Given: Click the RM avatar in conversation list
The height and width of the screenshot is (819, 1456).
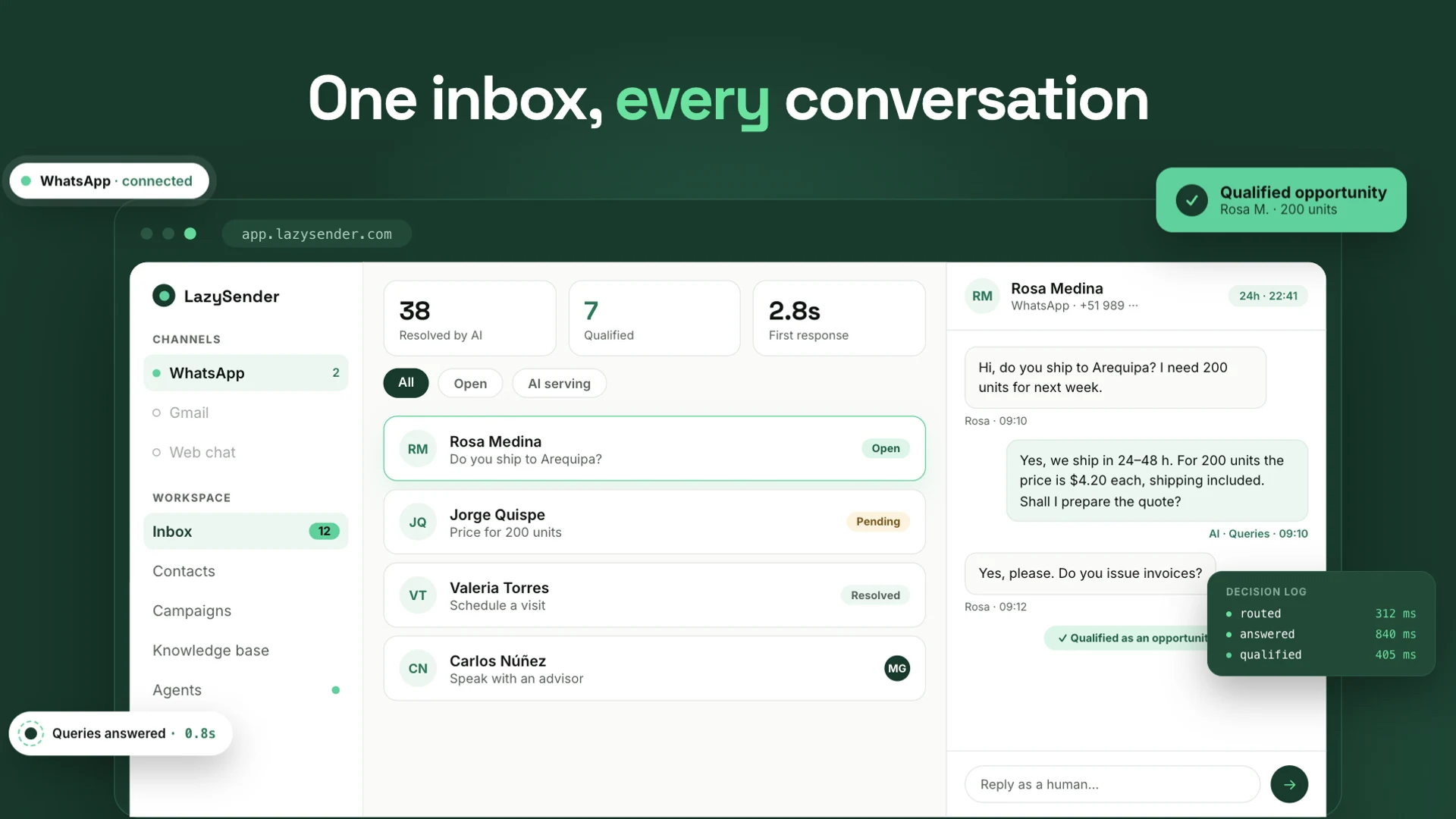Looking at the screenshot, I should [x=418, y=449].
